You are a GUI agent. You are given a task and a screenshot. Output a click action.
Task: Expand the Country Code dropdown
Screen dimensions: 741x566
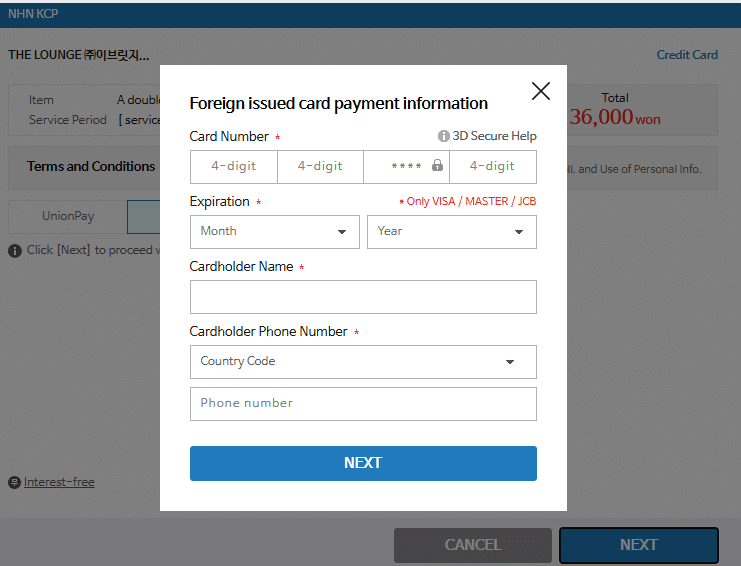pyautogui.click(x=363, y=361)
